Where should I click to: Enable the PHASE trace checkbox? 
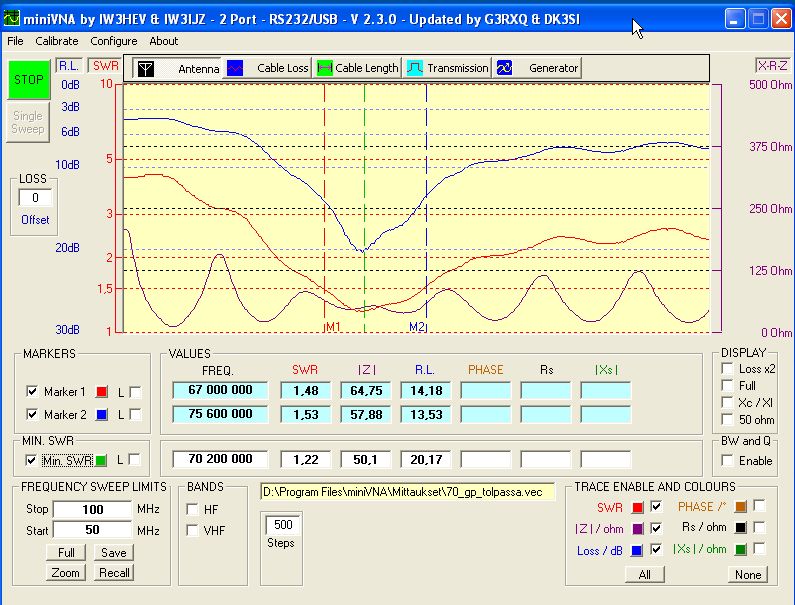[x=759, y=506]
